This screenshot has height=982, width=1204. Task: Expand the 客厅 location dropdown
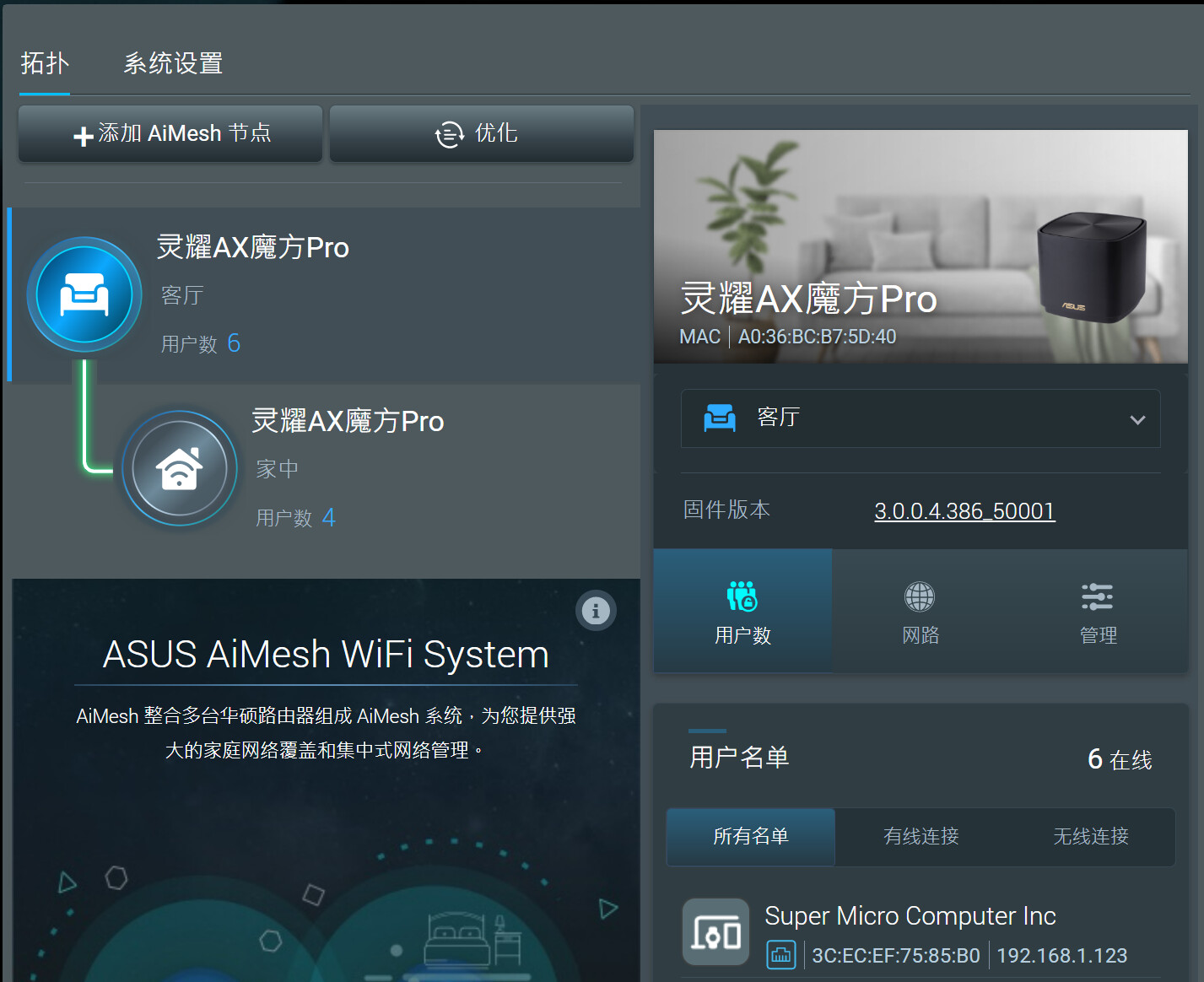tap(920, 418)
